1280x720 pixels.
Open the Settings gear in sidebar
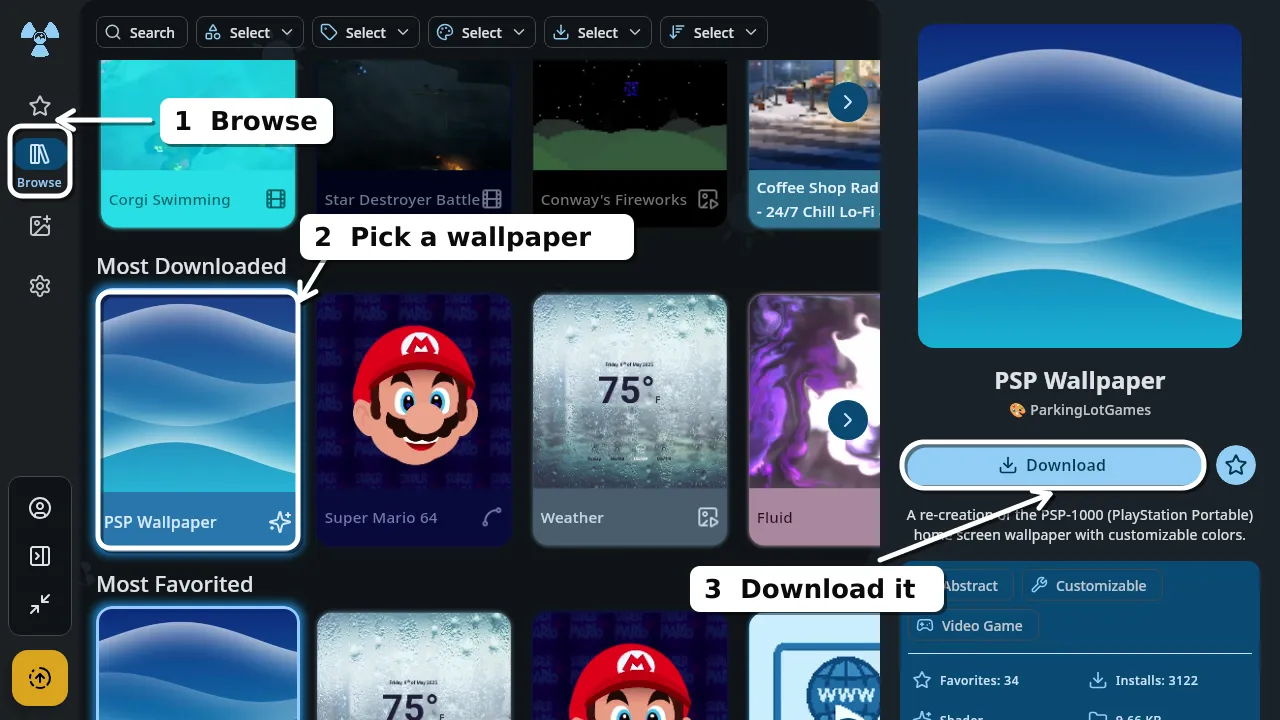point(40,286)
